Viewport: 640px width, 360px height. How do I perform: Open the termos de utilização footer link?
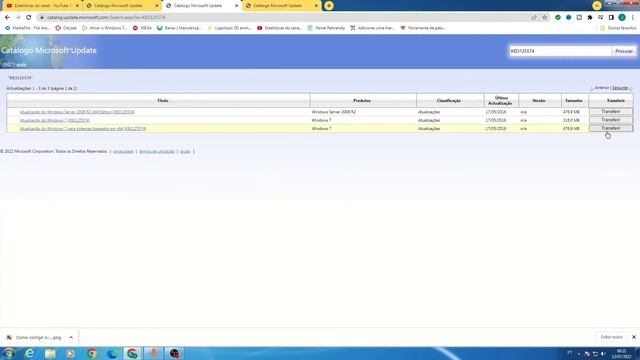coord(157,151)
